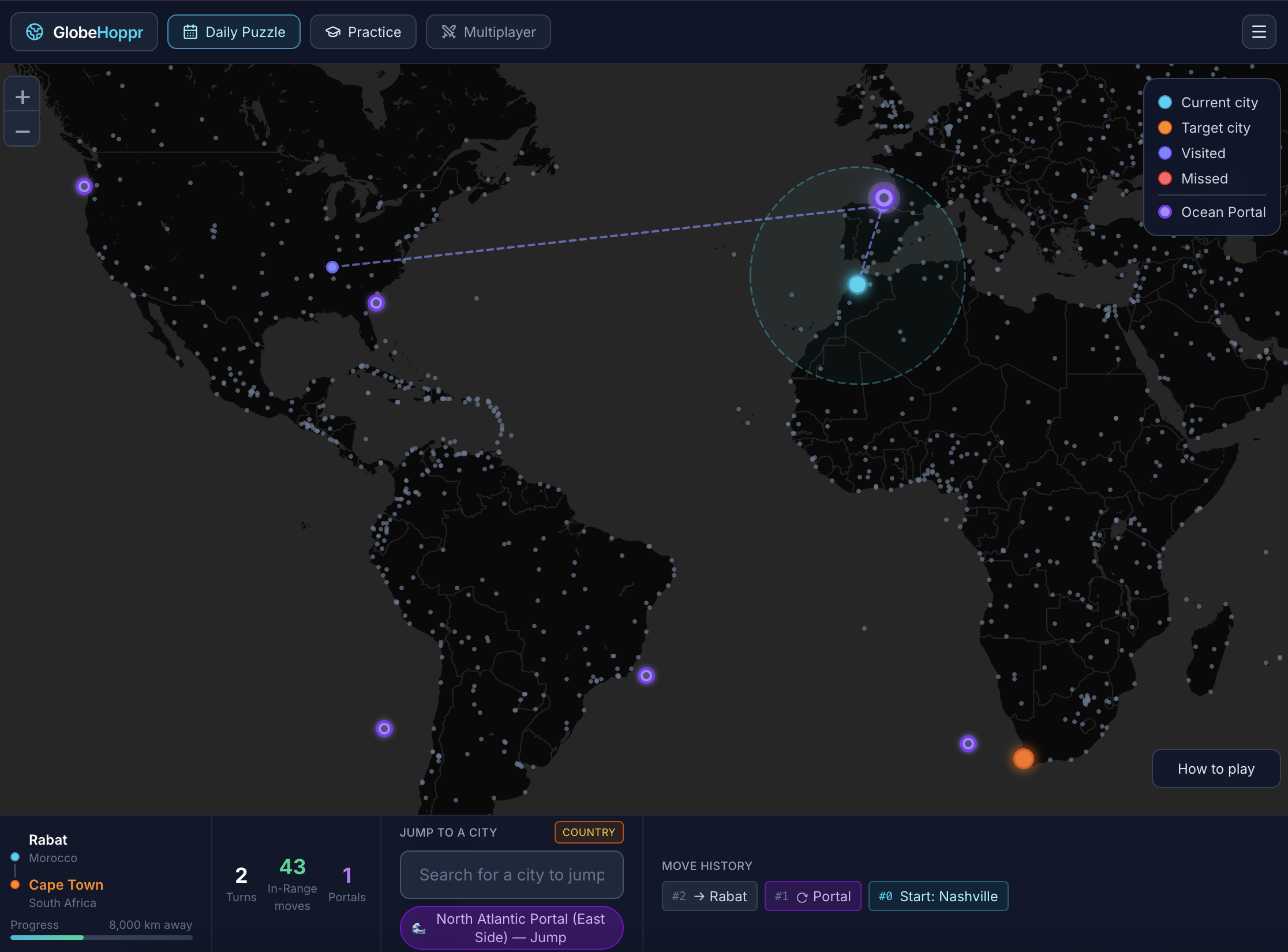Expand move history entry #2 Rabat
Image resolution: width=1288 pixels, height=952 pixels.
pos(709,896)
